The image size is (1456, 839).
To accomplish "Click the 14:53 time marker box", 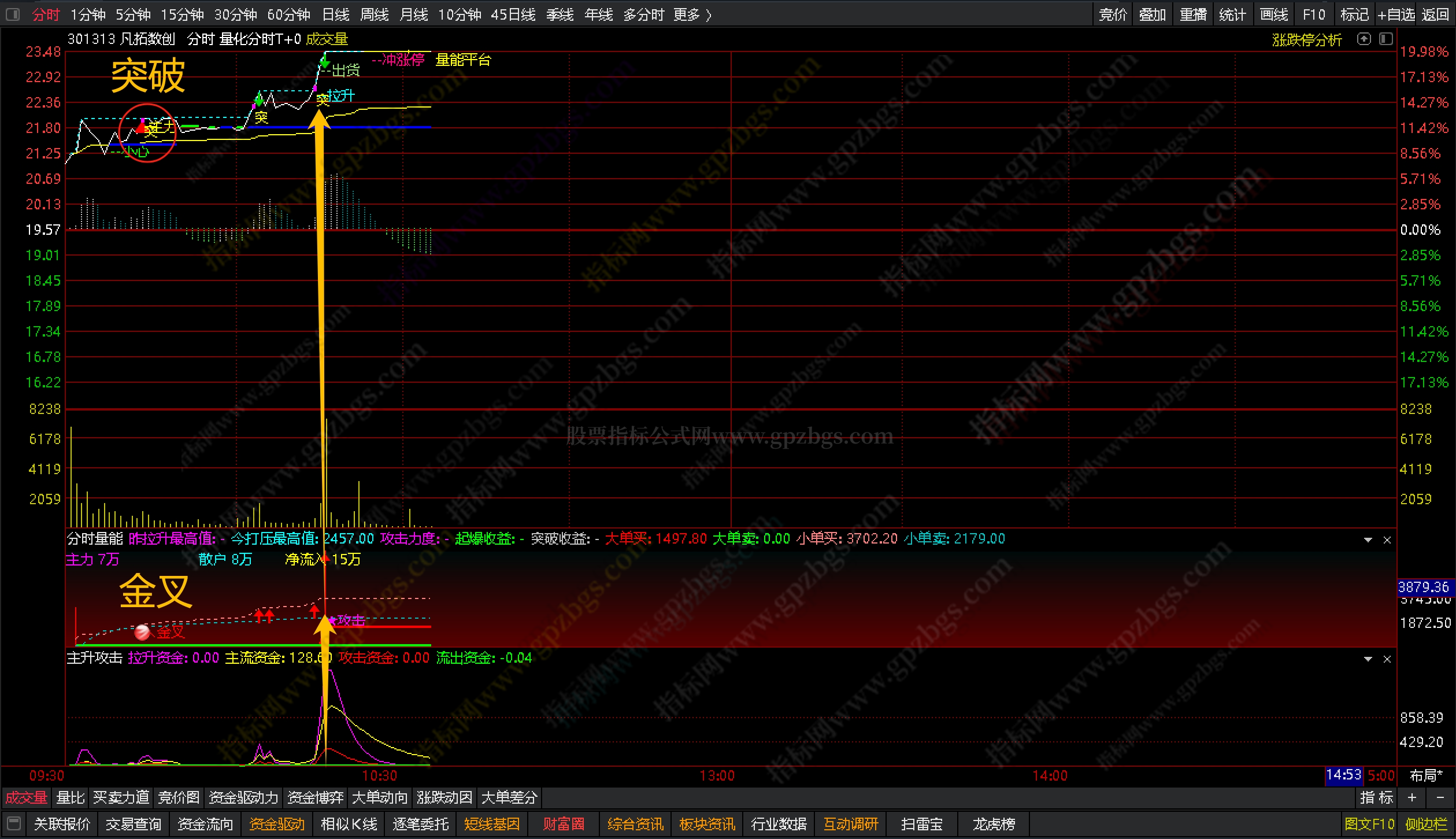I will [x=1343, y=775].
